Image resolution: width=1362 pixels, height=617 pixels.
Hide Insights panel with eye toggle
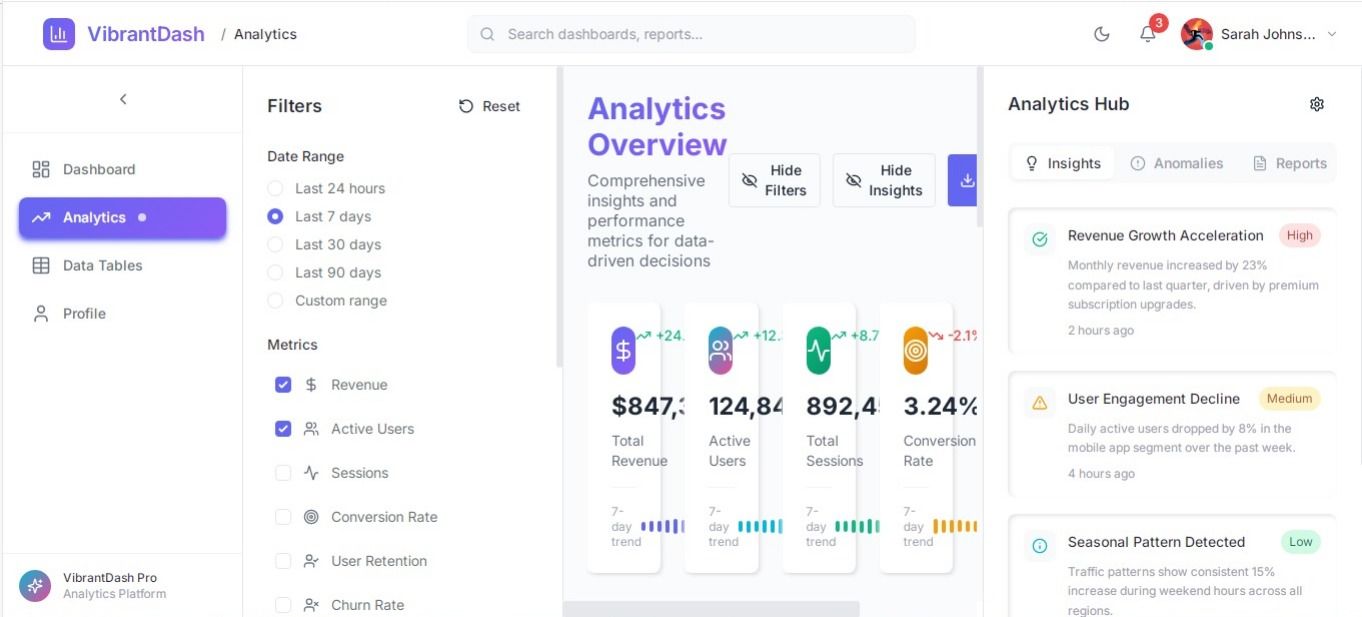[884, 180]
